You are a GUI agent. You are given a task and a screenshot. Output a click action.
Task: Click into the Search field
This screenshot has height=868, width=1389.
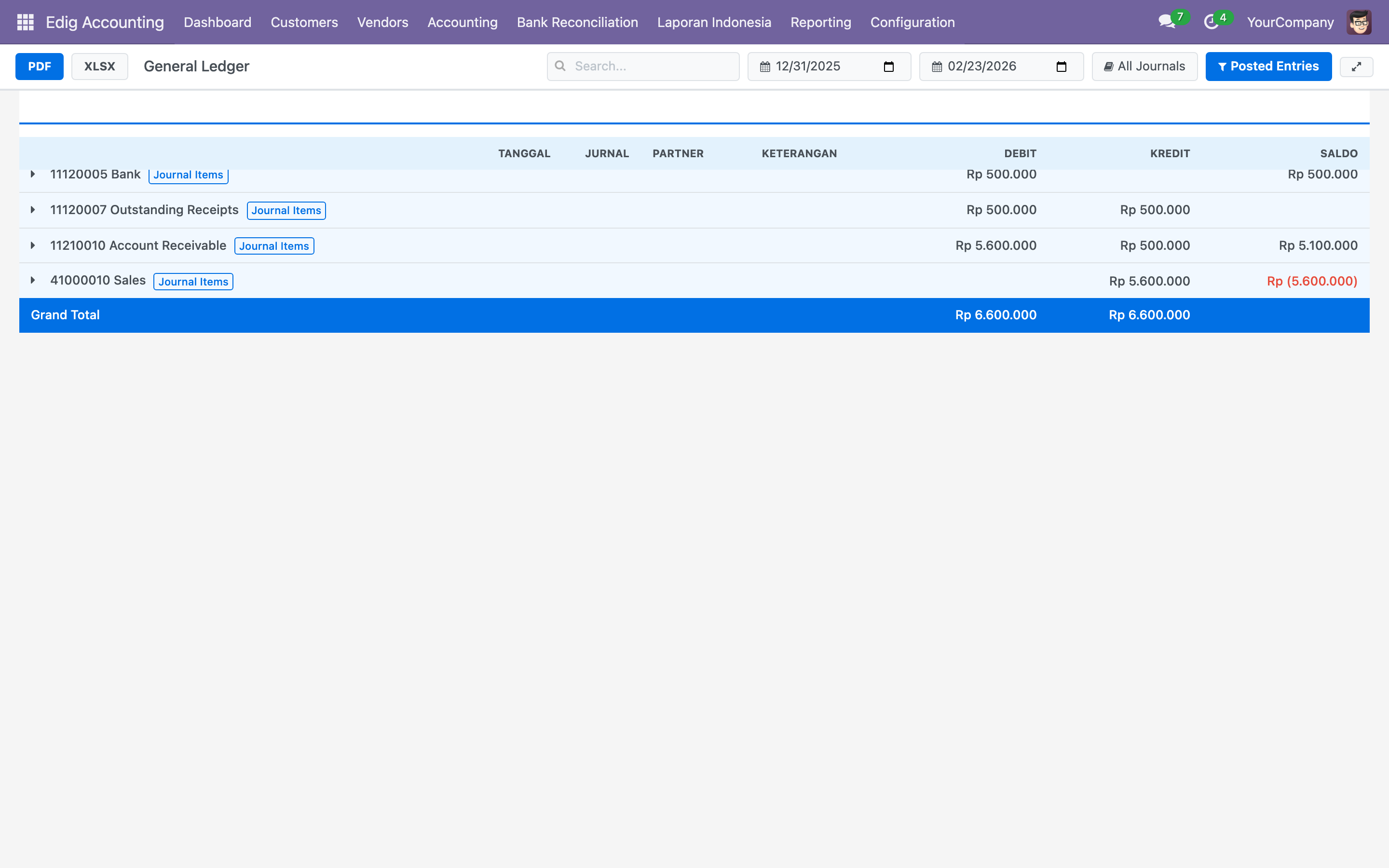(x=652, y=67)
